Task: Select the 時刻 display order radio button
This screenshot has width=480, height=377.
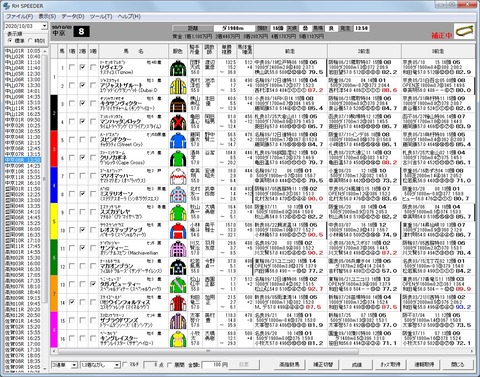Action: pos(30,41)
